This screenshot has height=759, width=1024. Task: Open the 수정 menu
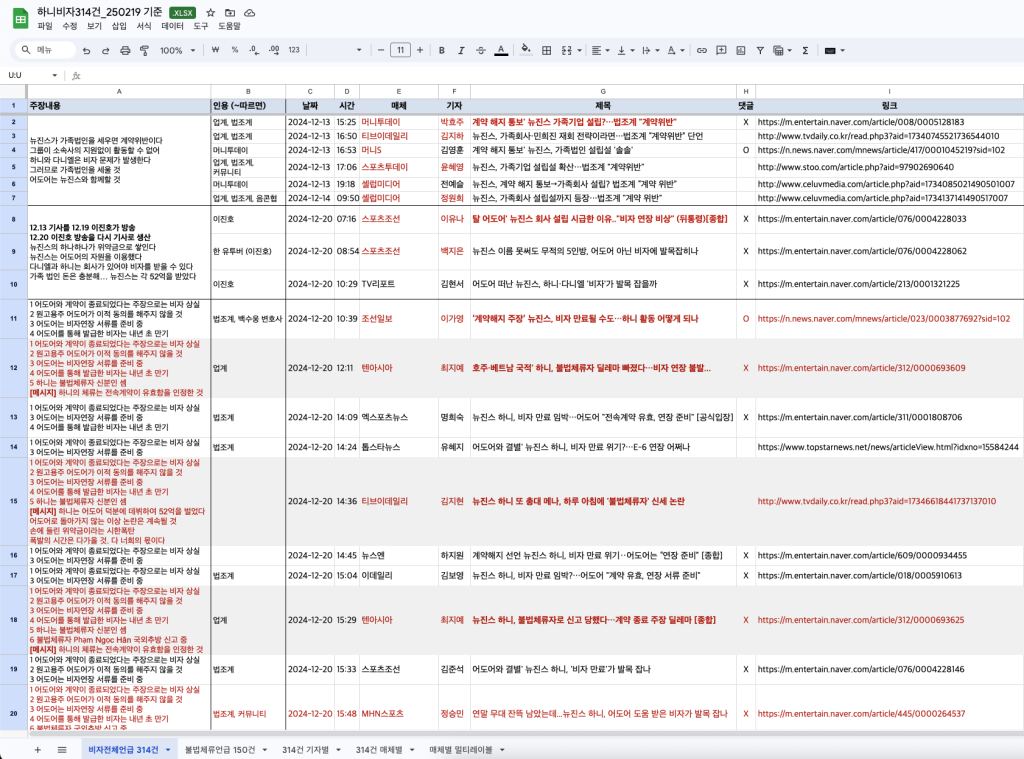(x=70, y=26)
